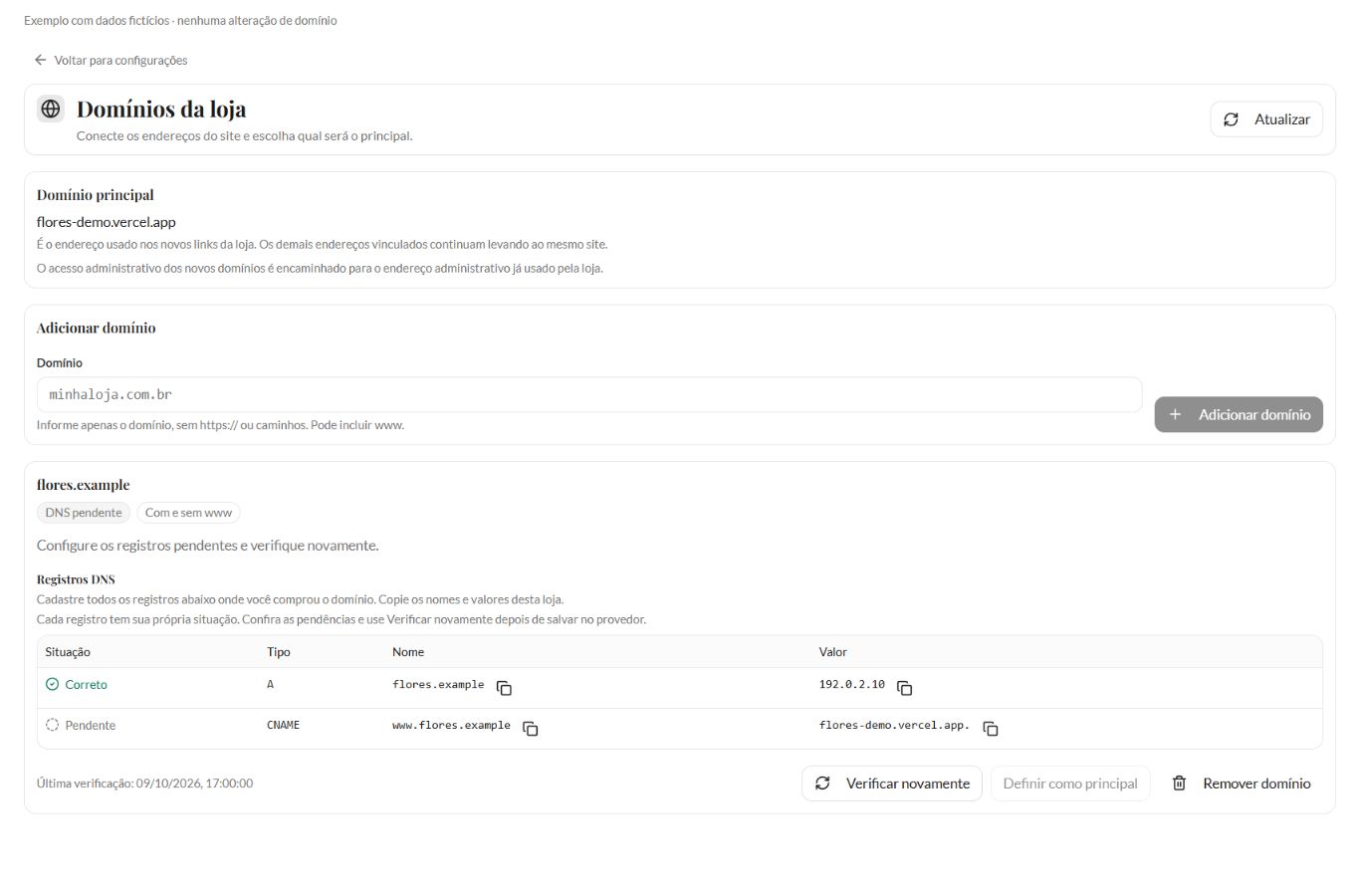Click the Domínio principal heading
Screen dimensions: 1360x896
tap(96, 195)
